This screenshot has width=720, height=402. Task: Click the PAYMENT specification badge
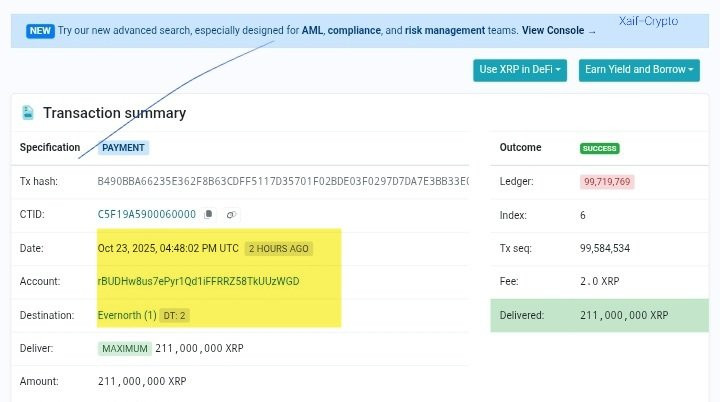tap(123, 147)
